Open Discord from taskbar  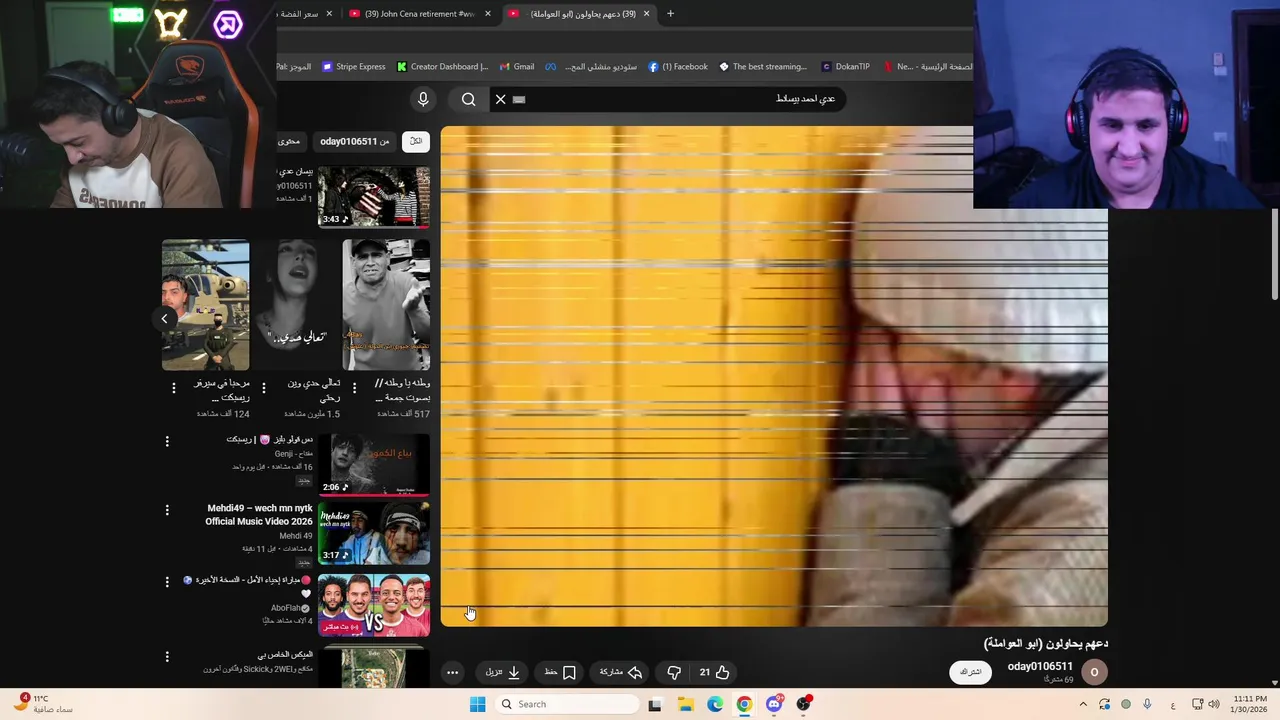click(774, 704)
